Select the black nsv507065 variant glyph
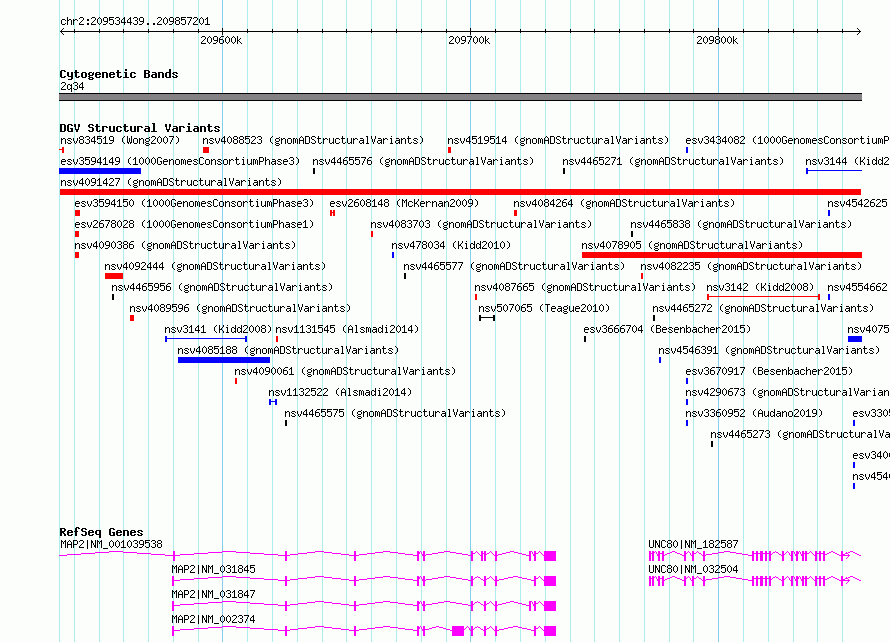Screen dimensions: 890x642 (x=487, y=318)
